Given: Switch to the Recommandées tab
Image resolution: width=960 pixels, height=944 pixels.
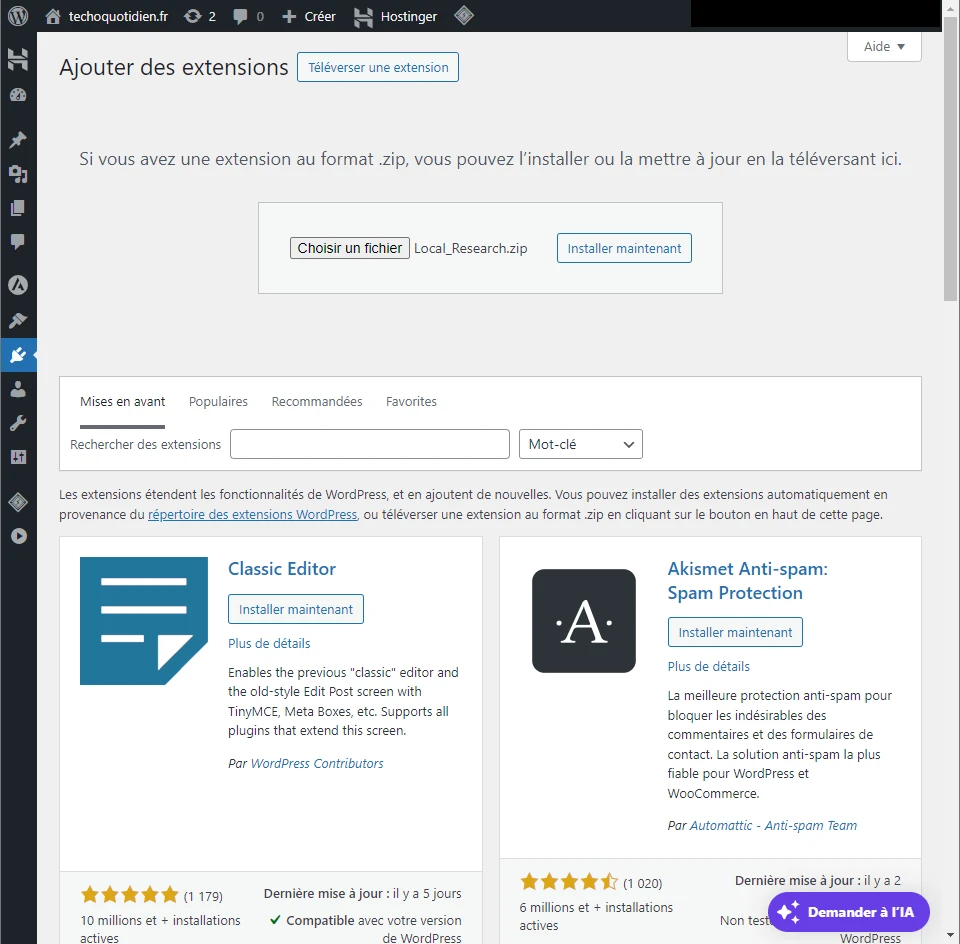Looking at the screenshot, I should tap(317, 402).
